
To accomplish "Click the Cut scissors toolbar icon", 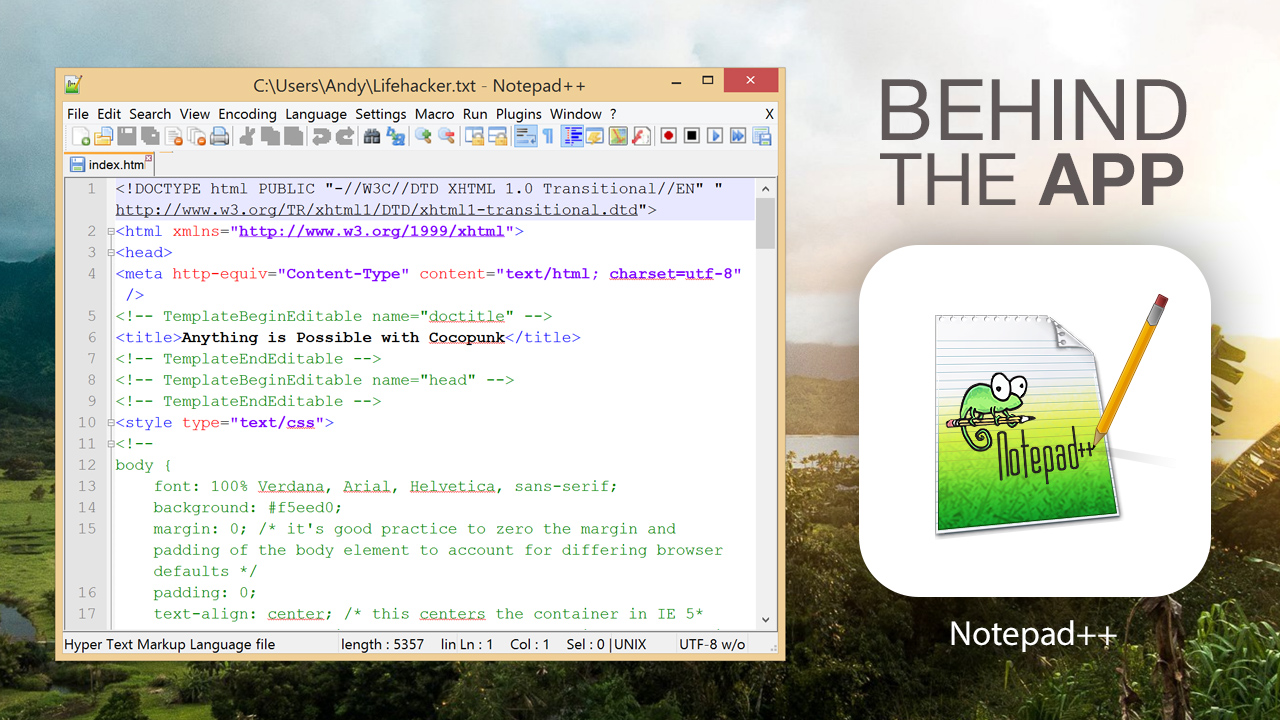I will (247, 136).
